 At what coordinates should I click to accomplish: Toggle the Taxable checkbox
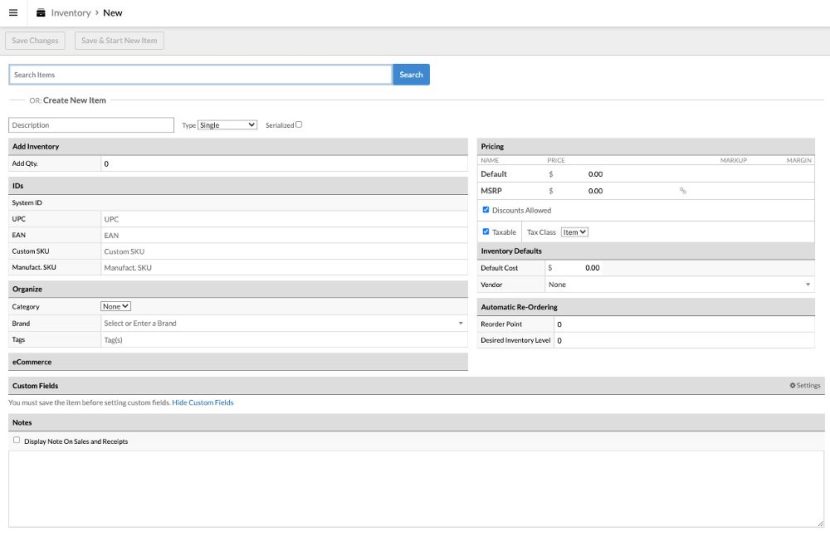(x=486, y=232)
